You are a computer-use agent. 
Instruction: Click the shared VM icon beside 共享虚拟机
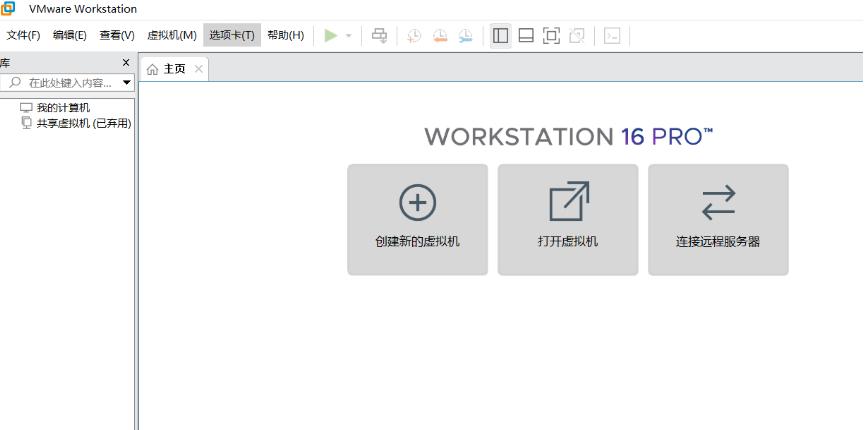point(27,123)
